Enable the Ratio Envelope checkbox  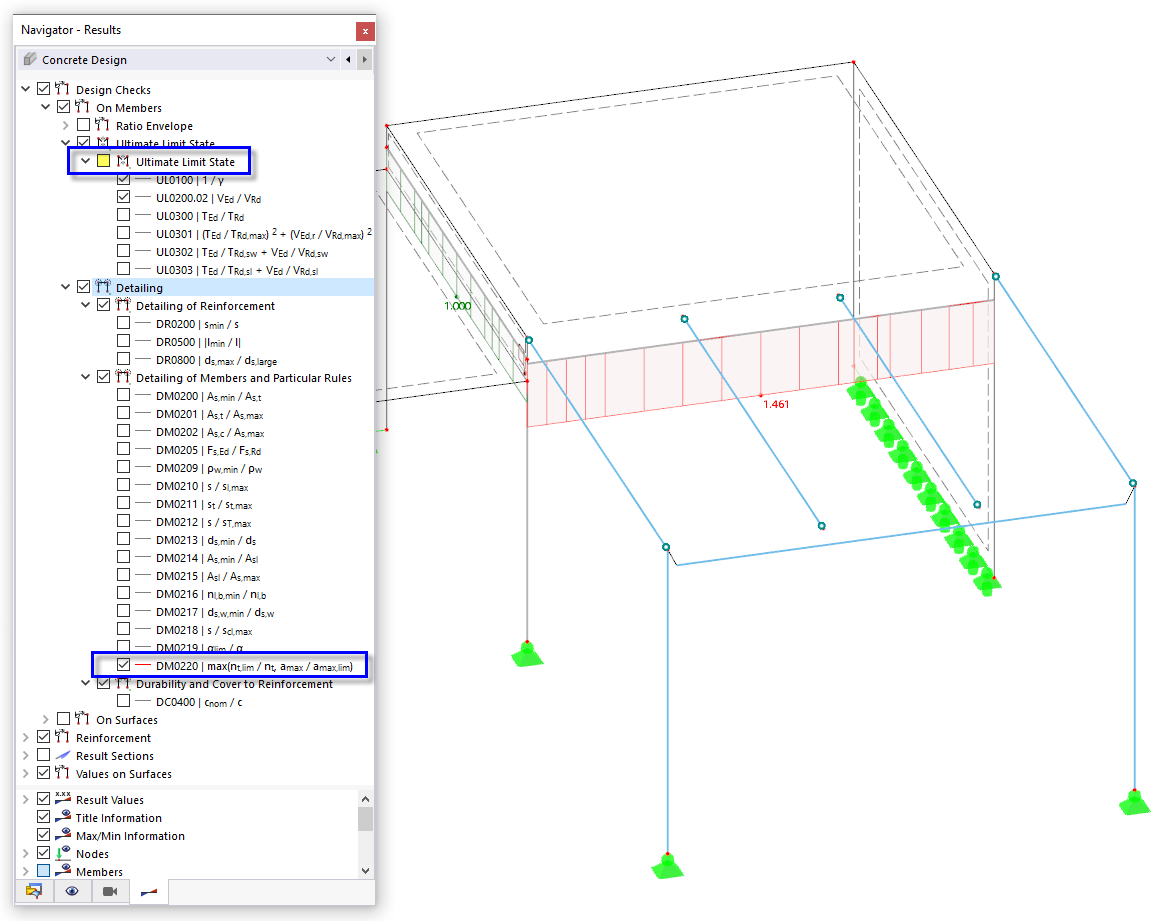(83, 125)
